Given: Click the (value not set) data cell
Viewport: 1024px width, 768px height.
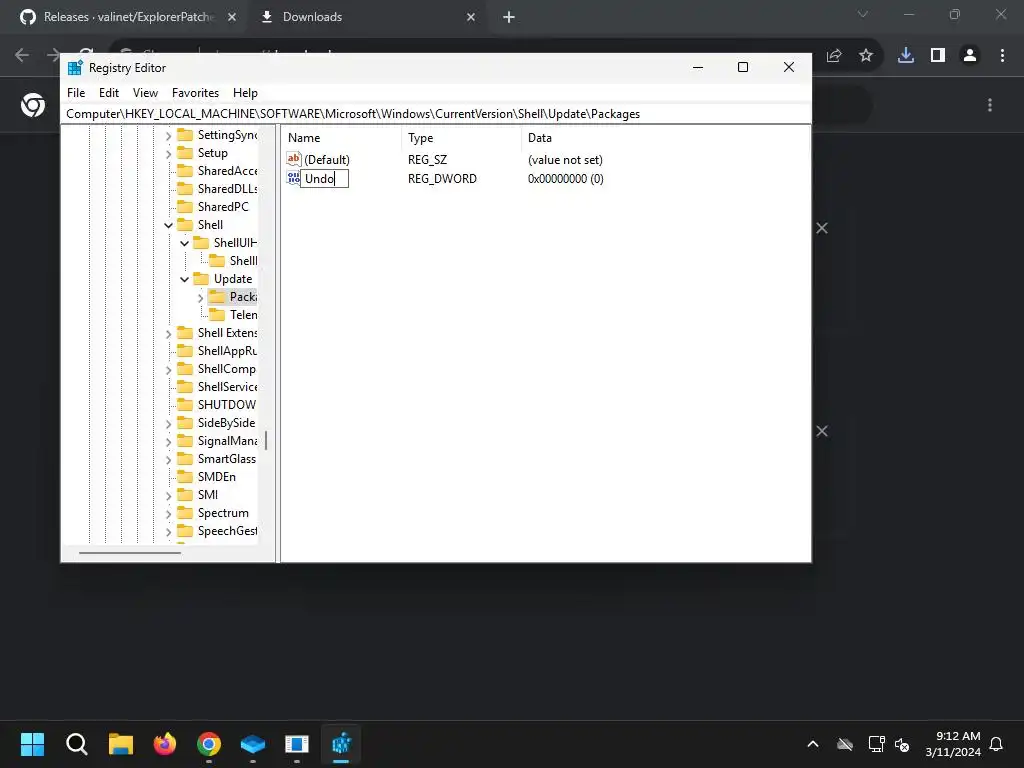Looking at the screenshot, I should (565, 159).
